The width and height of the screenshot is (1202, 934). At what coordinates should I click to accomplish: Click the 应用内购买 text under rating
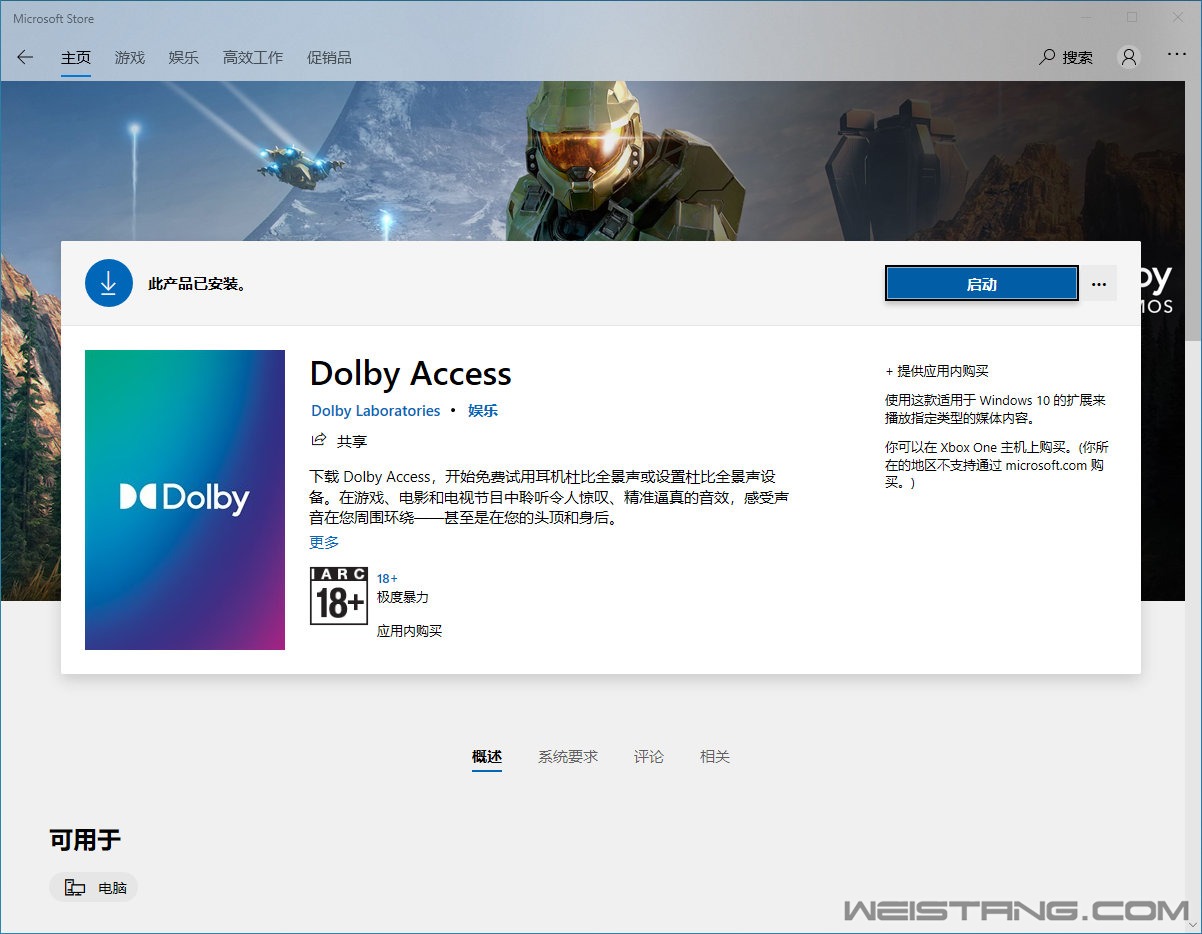pyautogui.click(x=409, y=631)
